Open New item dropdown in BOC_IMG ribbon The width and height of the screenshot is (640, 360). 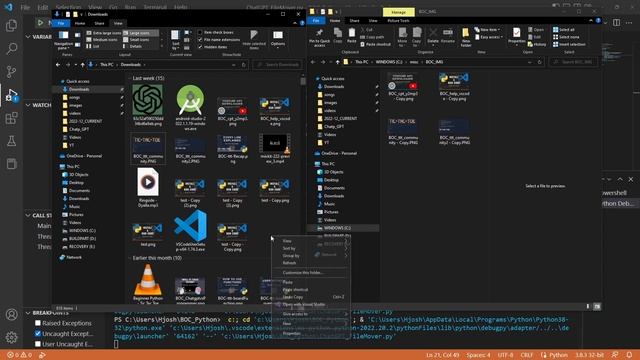point(488,30)
